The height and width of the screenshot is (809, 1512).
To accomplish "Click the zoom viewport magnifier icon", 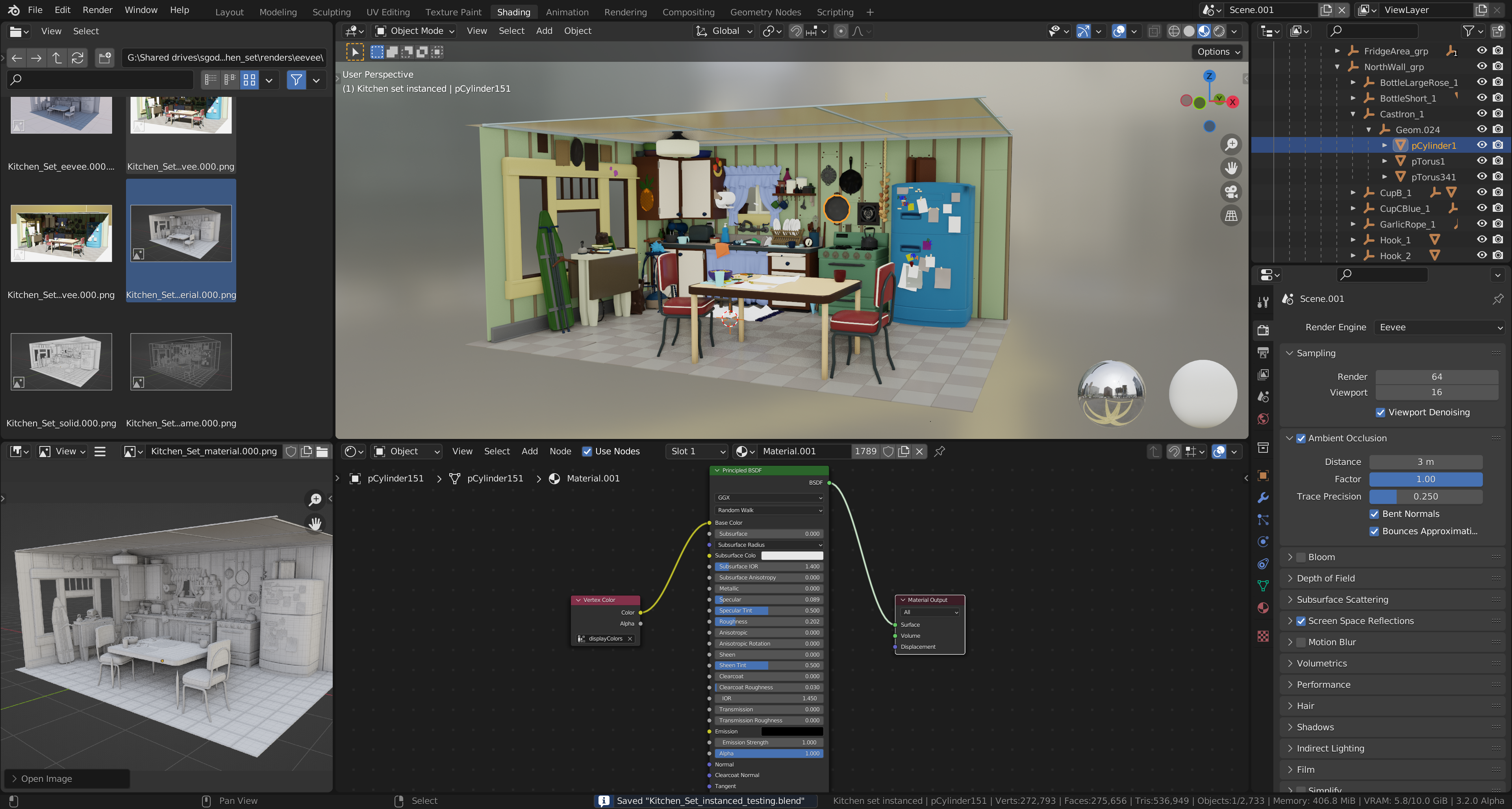I will tap(1231, 144).
